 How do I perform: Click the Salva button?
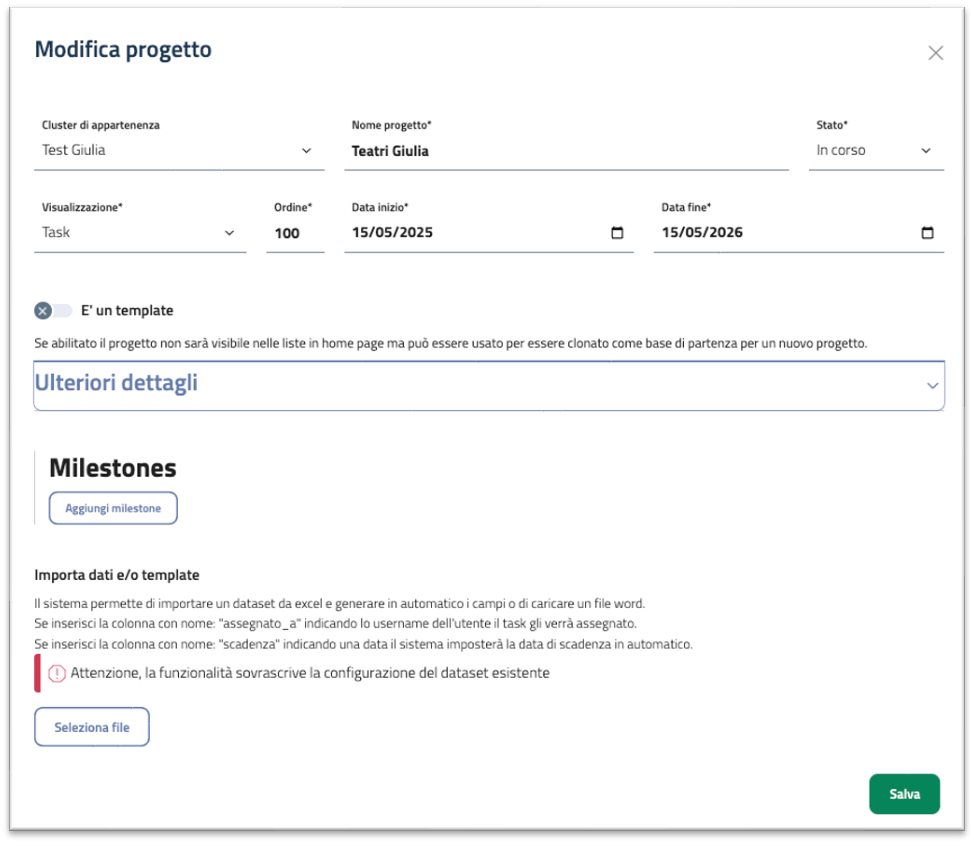coord(904,793)
